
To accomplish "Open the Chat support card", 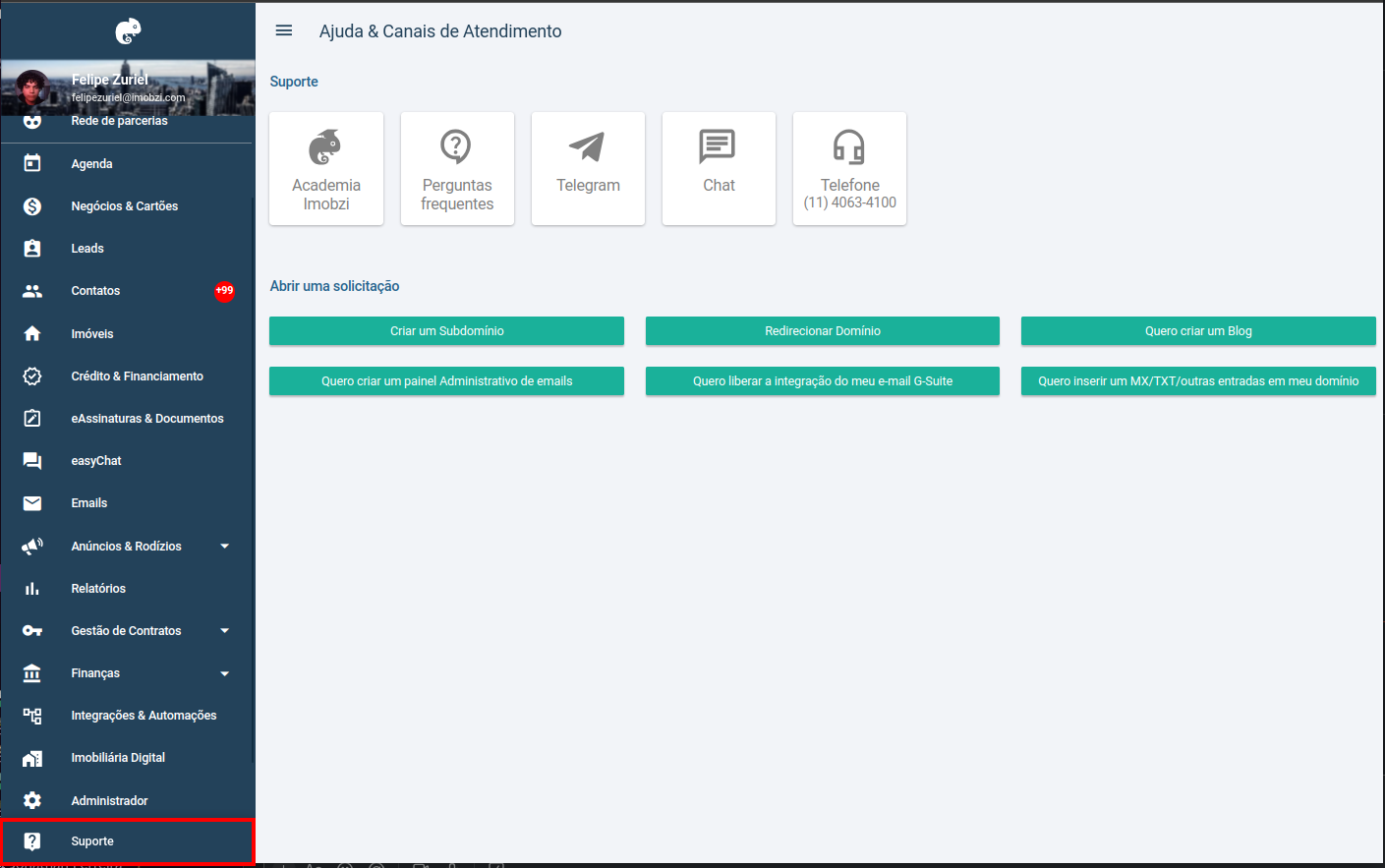I will 719,168.
